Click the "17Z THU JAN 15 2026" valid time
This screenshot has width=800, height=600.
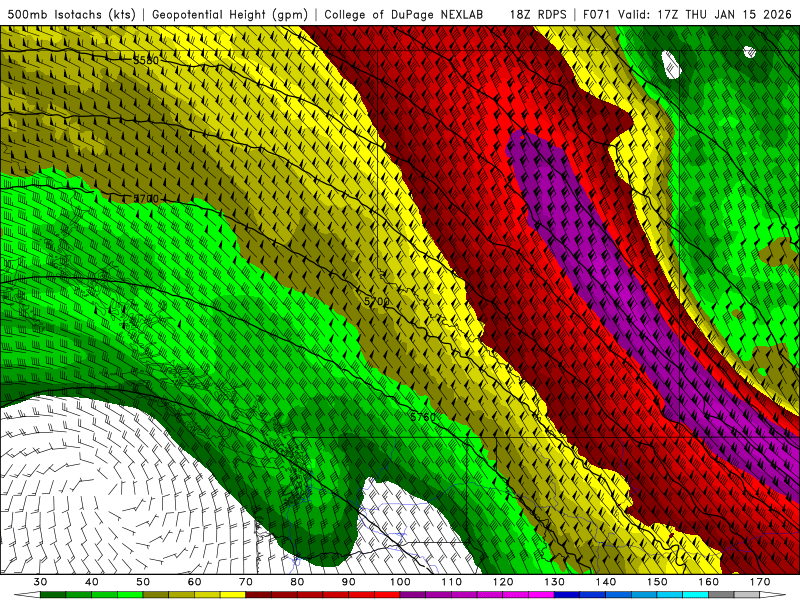724,14
